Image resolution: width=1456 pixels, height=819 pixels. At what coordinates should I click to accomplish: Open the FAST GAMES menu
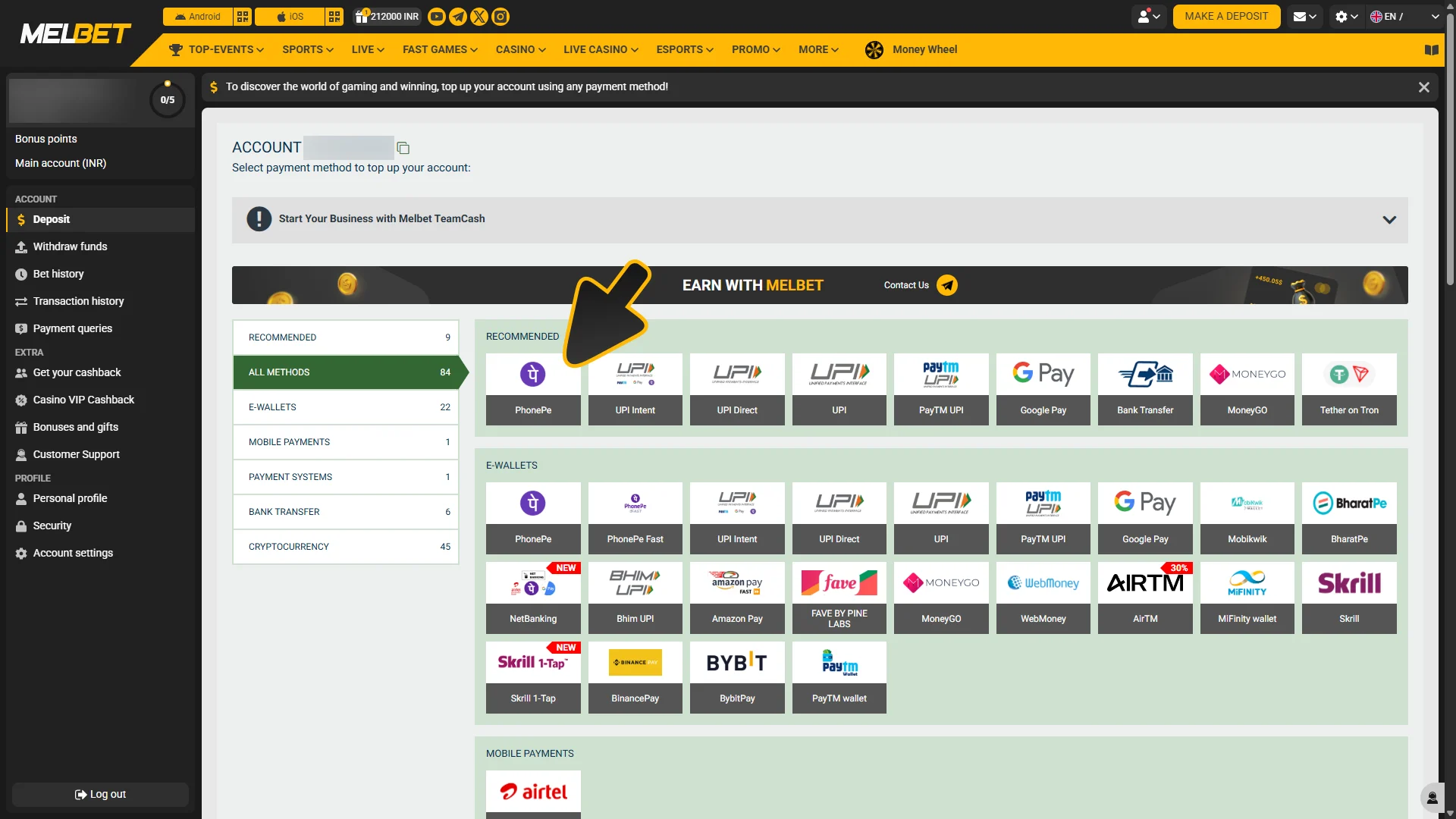[440, 50]
